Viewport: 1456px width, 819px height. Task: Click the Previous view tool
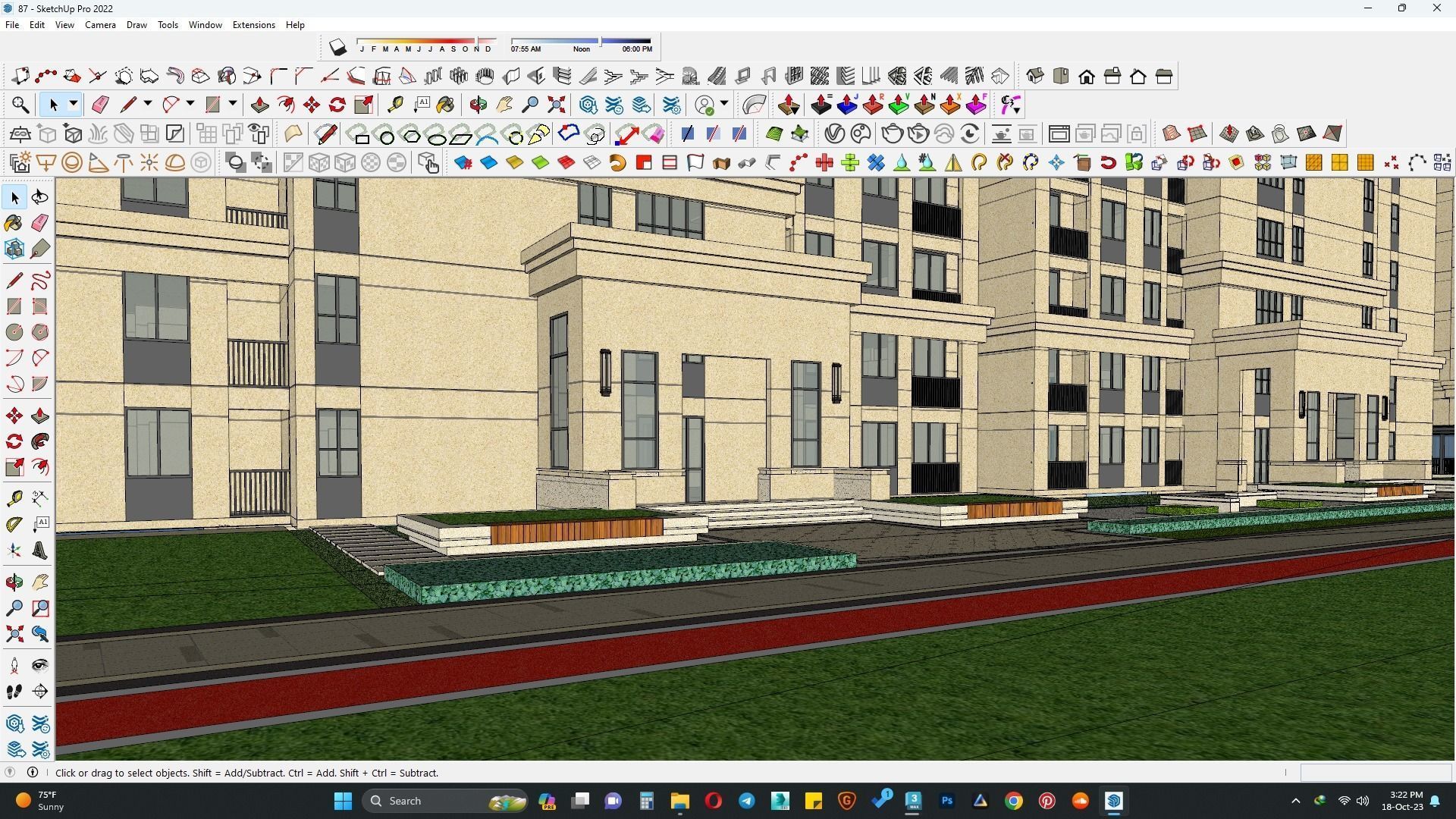pyautogui.click(x=40, y=634)
